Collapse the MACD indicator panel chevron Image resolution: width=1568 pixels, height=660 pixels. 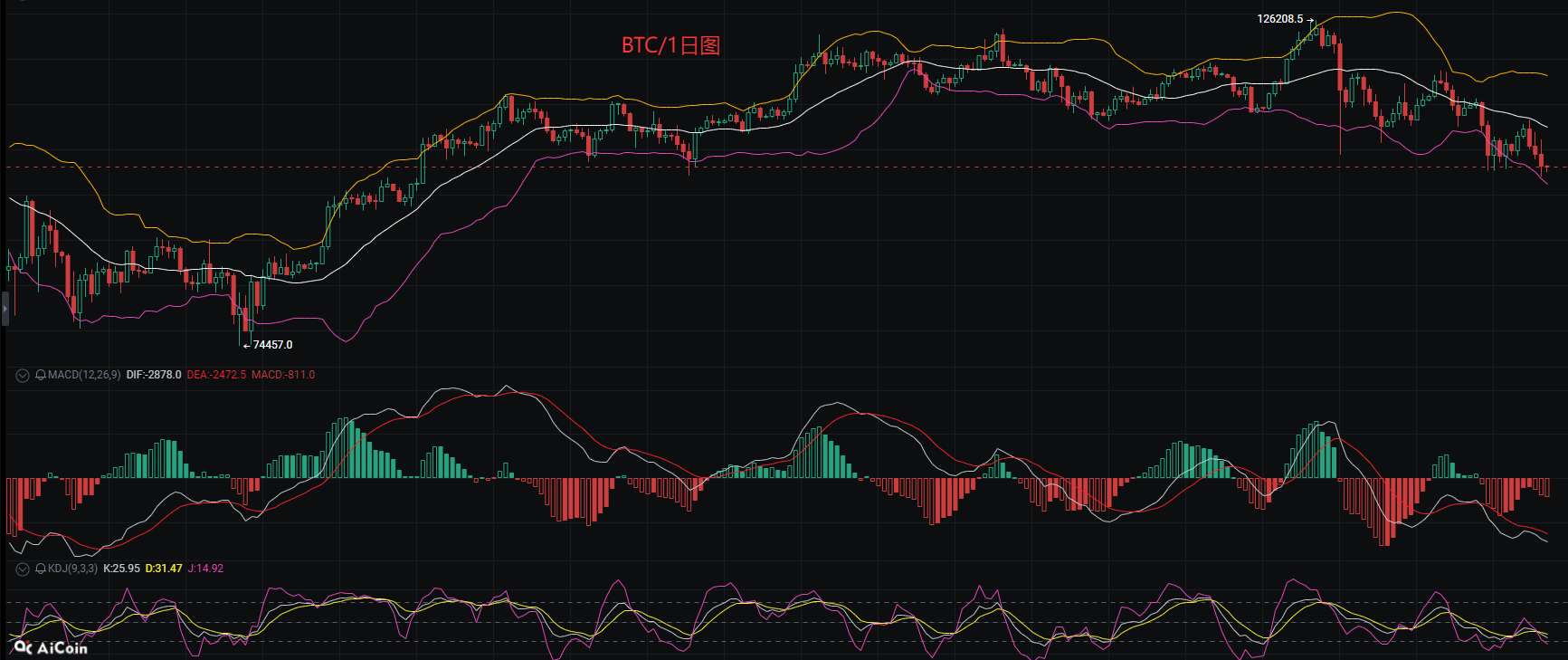23,375
